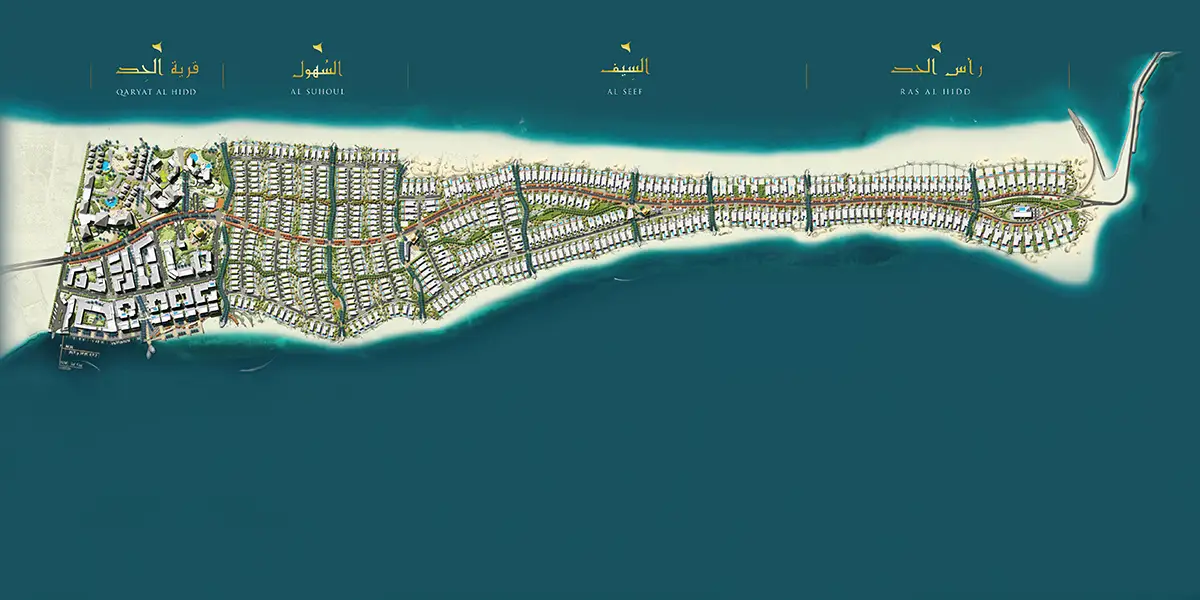Click the gold divider between Qaryat Al Hidd and Al Suhoul
Viewport: 1200px width, 600px height.
(224, 75)
